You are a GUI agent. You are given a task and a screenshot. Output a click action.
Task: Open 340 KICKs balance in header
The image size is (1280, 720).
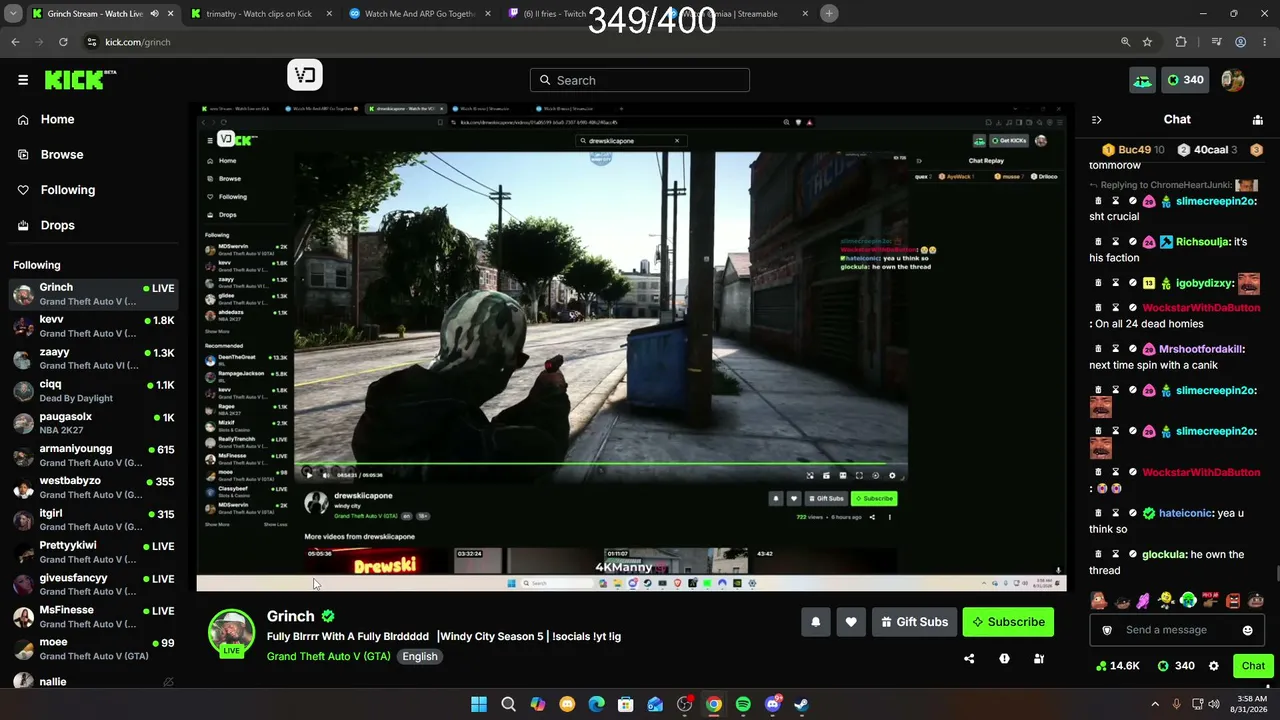tap(1185, 80)
